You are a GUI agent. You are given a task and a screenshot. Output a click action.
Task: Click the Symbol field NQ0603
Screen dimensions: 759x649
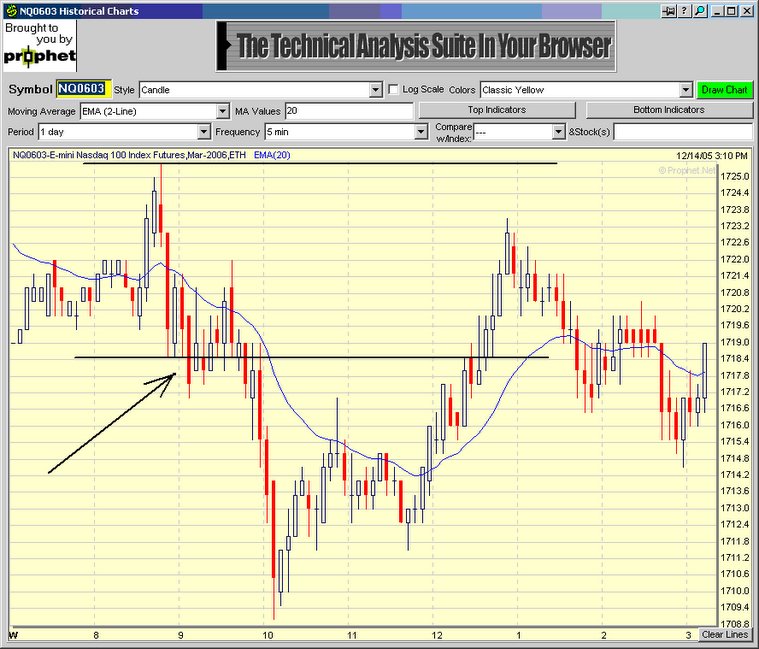click(x=84, y=89)
